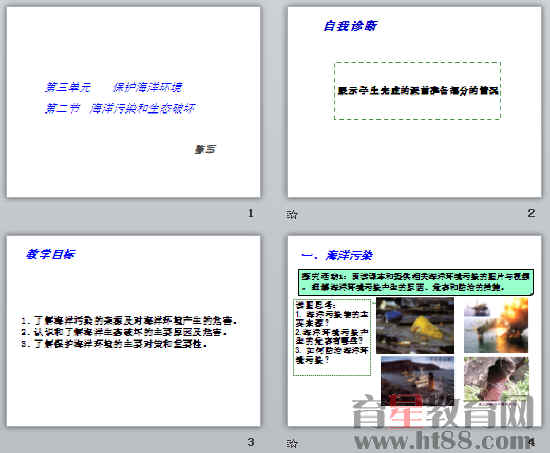Click slide number 3 label
The width and height of the screenshot is (550, 453).
(251, 442)
